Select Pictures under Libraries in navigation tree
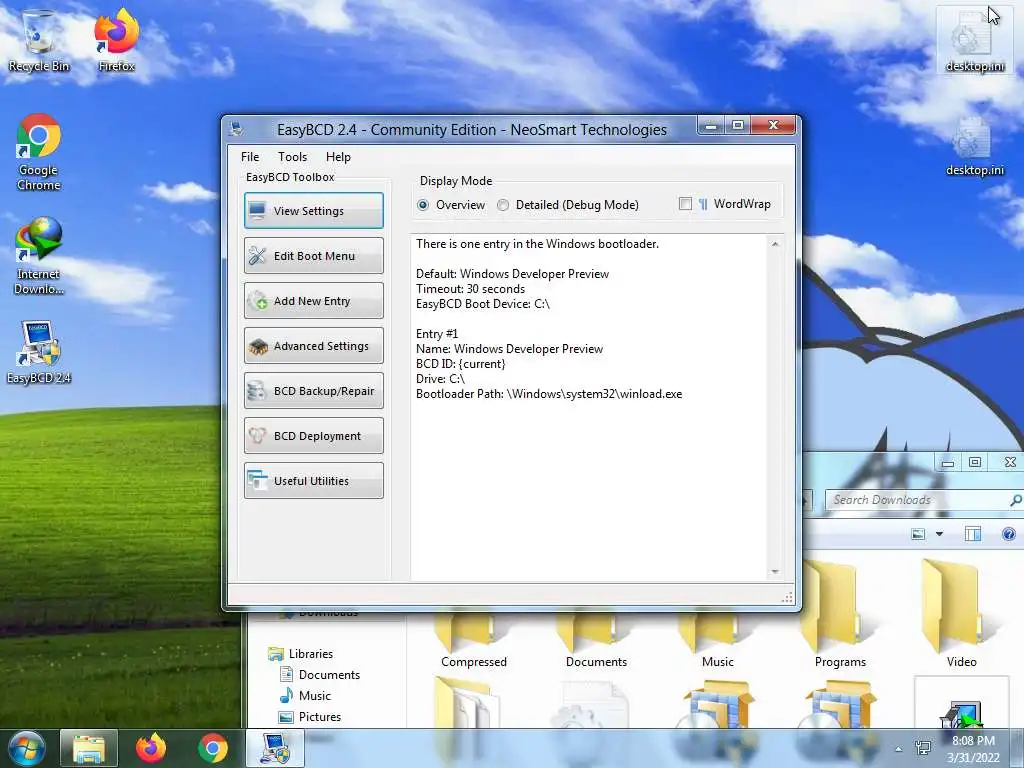 tap(310, 716)
